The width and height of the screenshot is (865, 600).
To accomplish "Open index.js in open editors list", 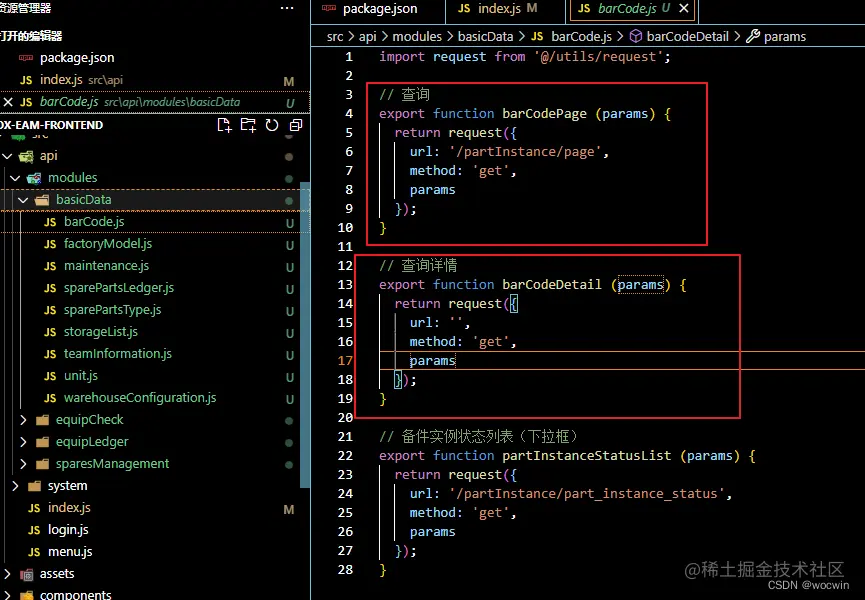I will coord(61,80).
